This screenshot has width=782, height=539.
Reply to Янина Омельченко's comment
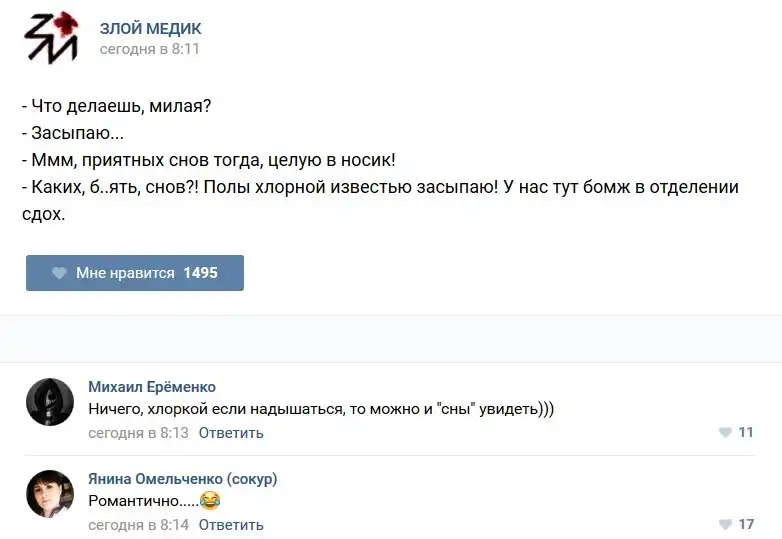coord(231,525)
